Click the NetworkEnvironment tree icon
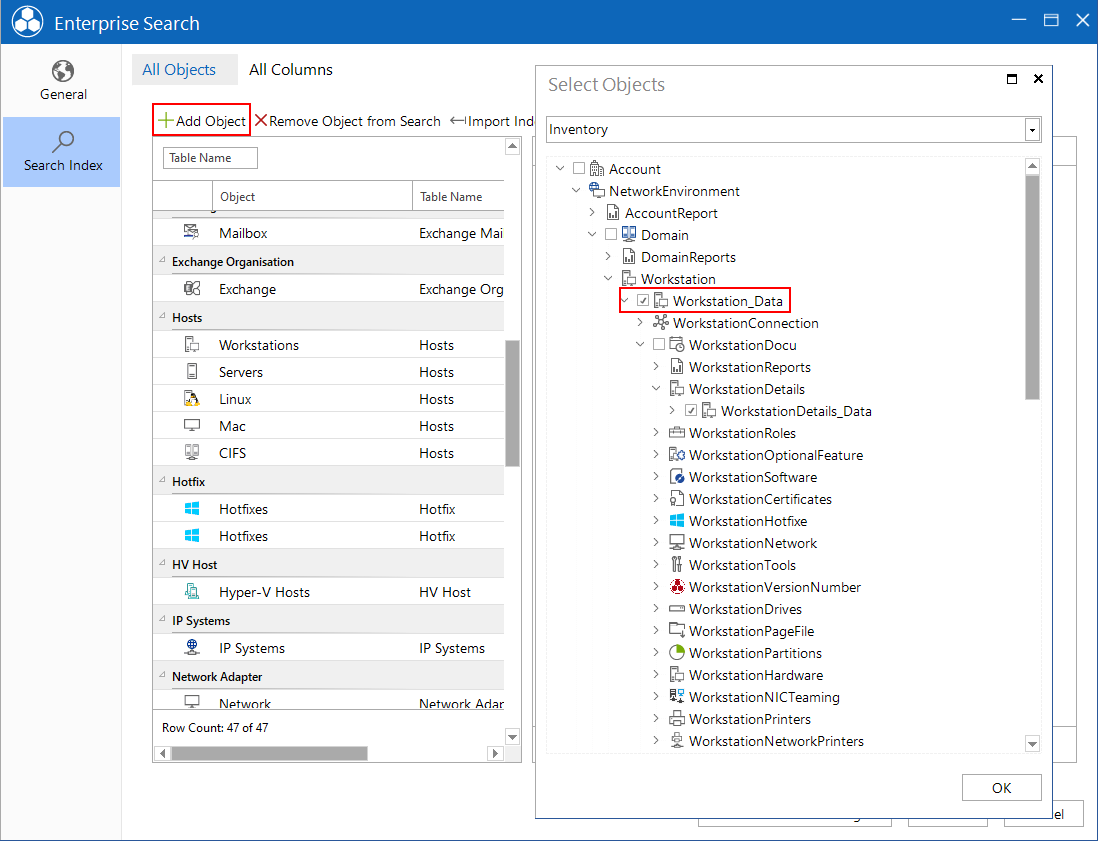1098x843 pixels. pyautogui.click(x=597, y=190)
